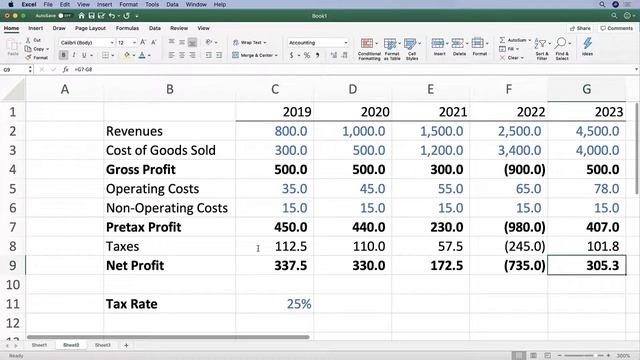Image resolution: width=640 pixels, height=360 pixels.
Task: Click the Sort & Filter button
Action: tap(542, 49)
